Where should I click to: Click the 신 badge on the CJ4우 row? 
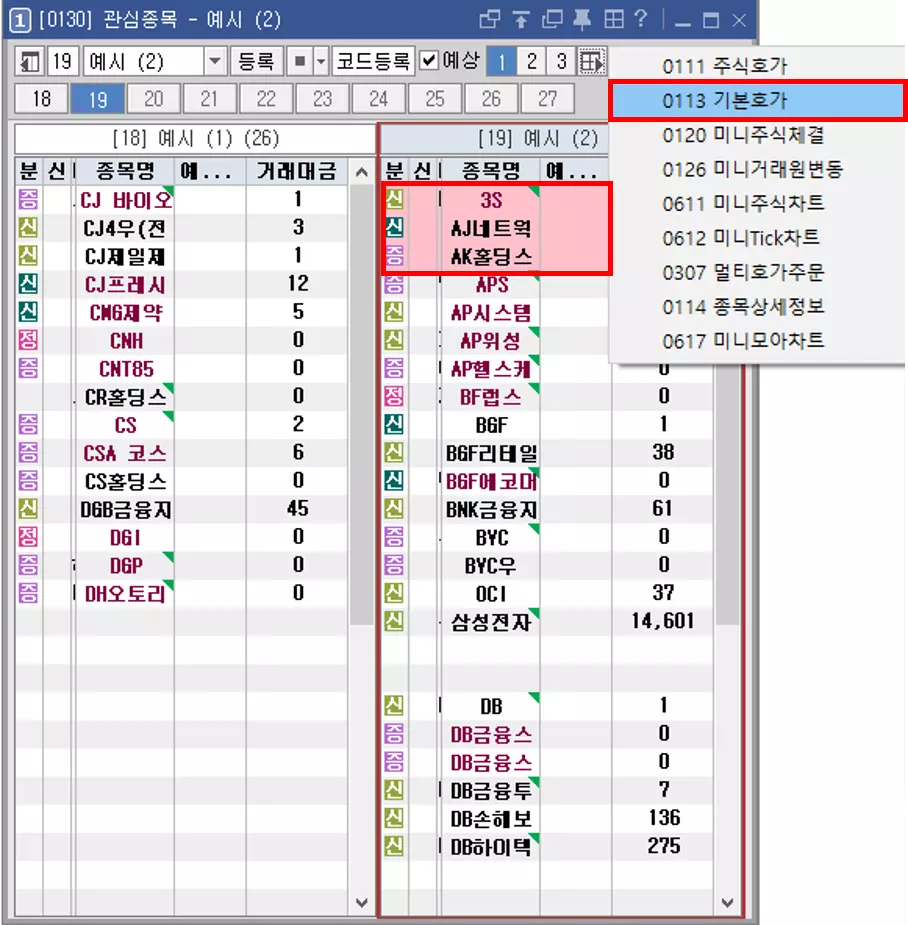[28, 227]
